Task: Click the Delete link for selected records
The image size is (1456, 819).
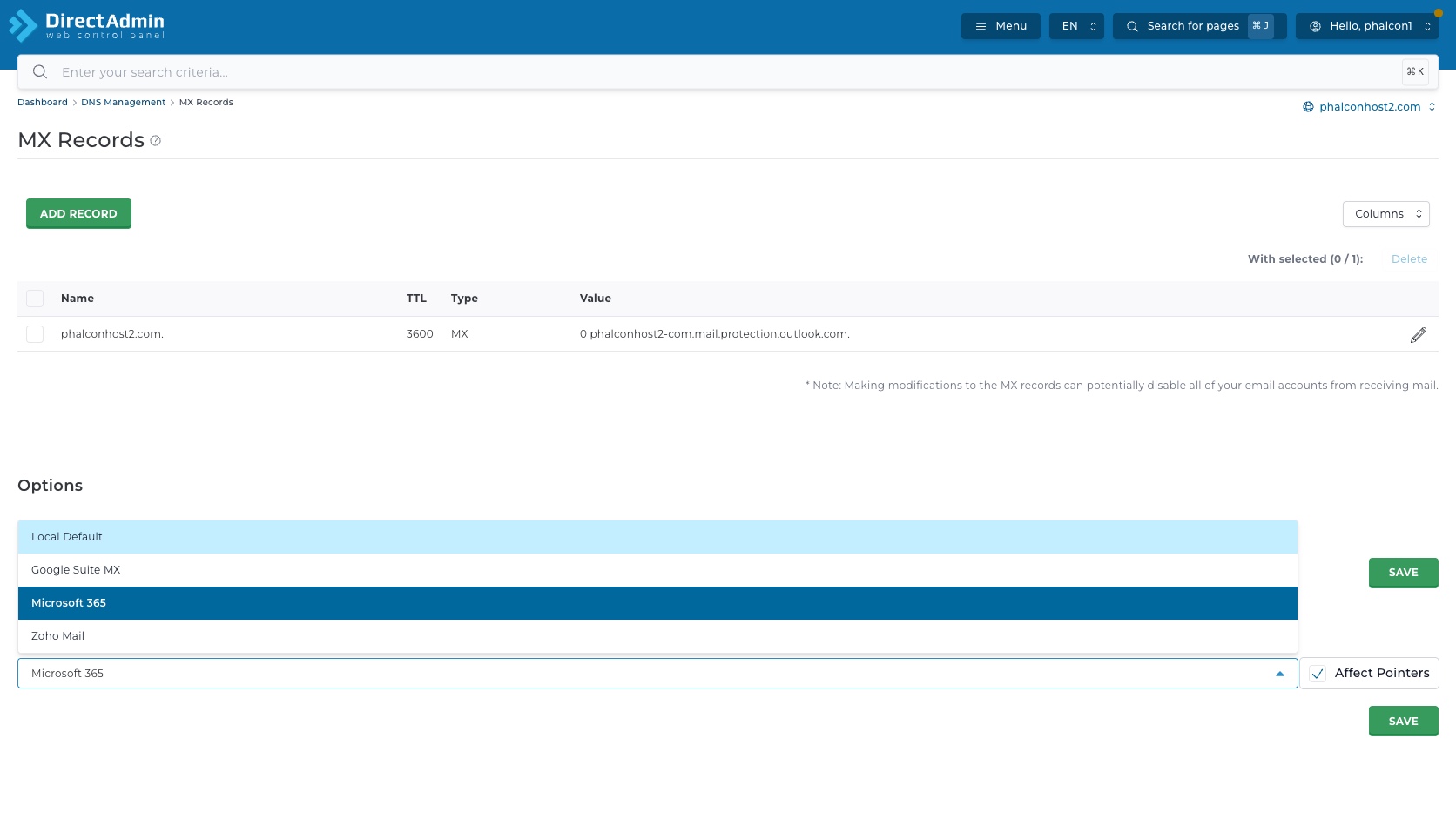Action: tap(1409, 259)
